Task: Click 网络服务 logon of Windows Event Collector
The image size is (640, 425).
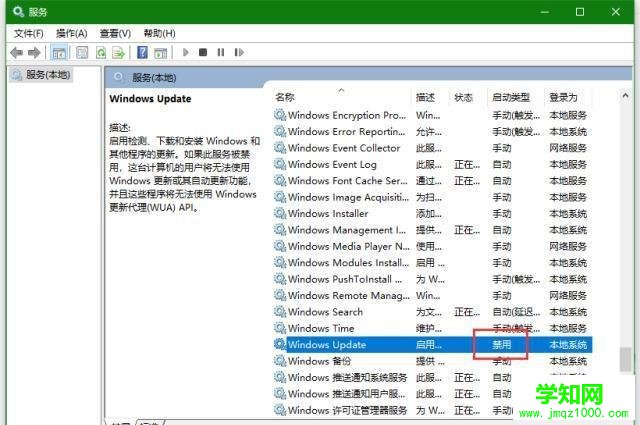Action: (x=568, y=148)
